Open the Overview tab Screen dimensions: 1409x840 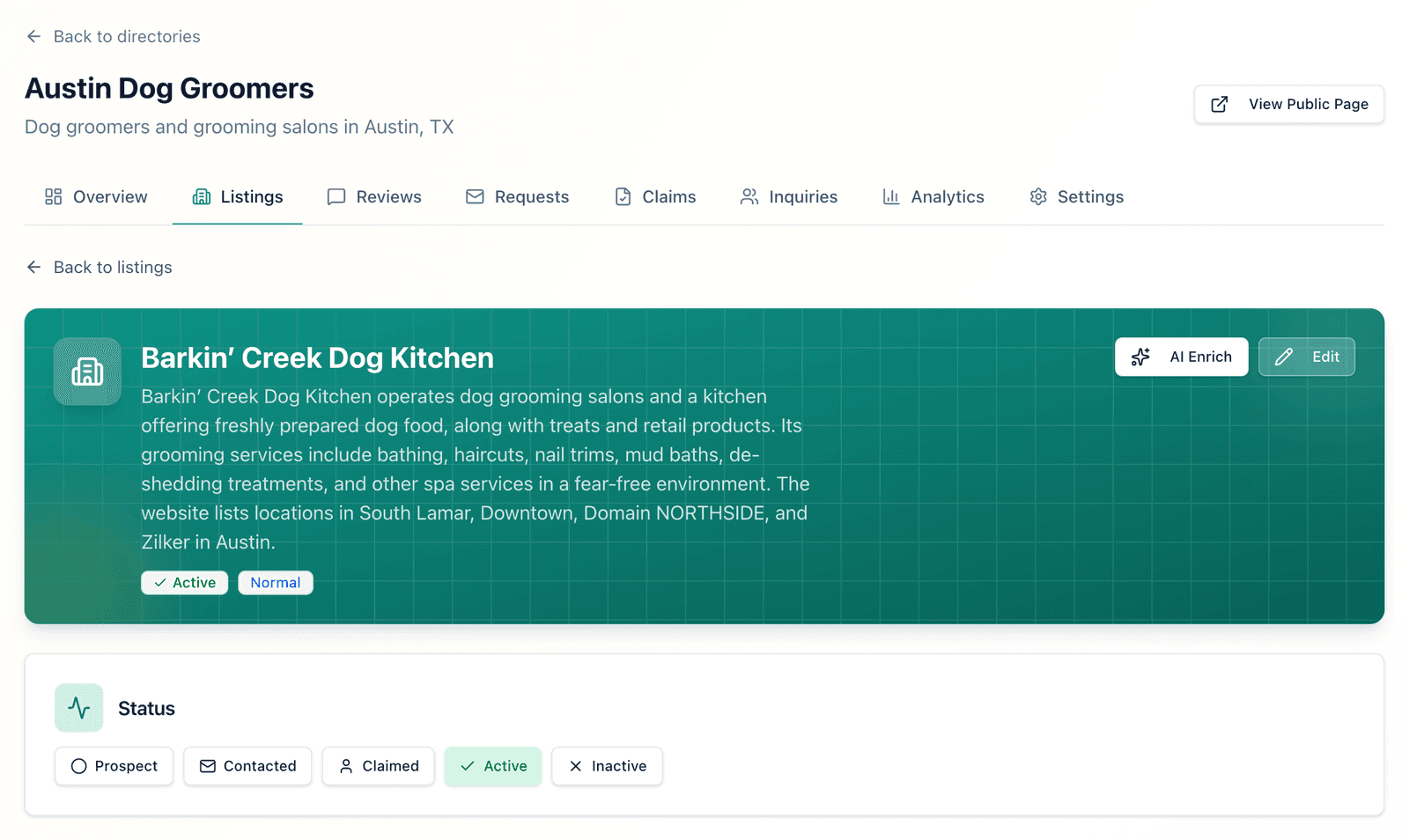coord(96,196)
